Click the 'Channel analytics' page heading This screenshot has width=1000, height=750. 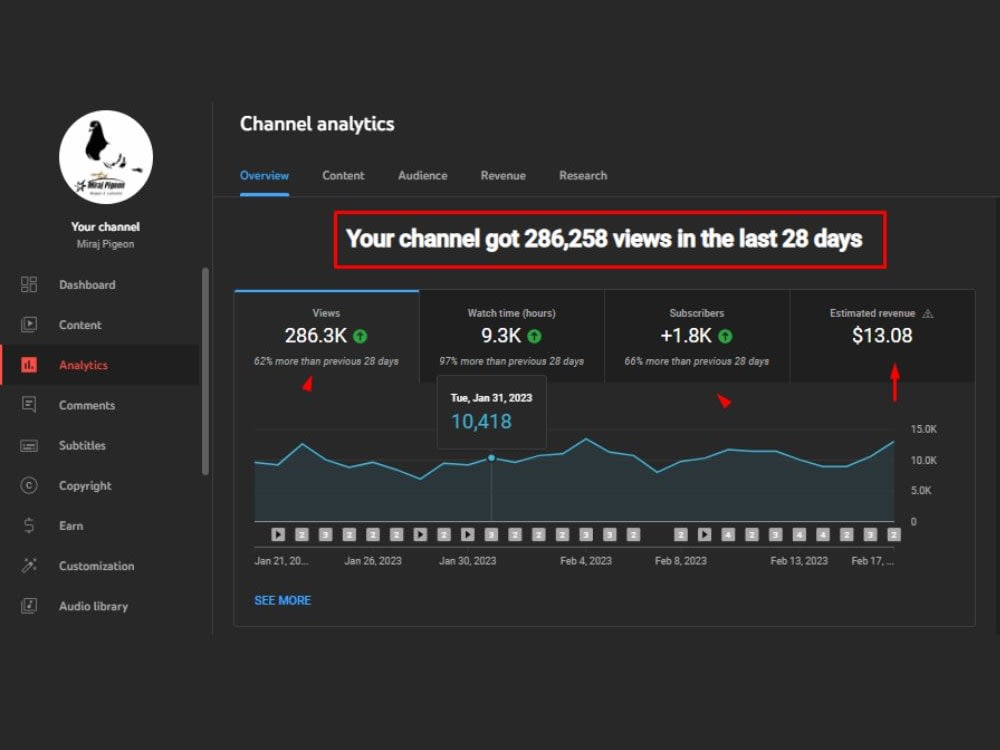(317, 124)
